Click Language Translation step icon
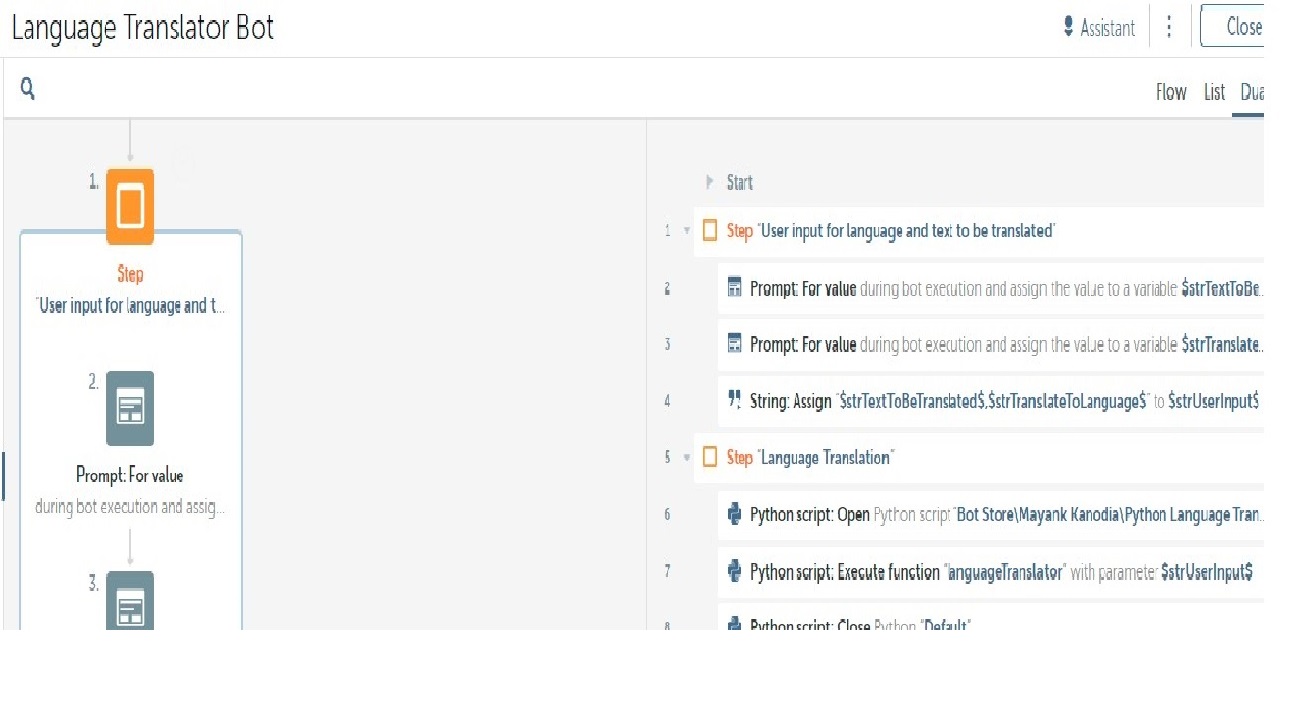The width and height of the screenshot is (1292, 726). [x=710, y=458]
